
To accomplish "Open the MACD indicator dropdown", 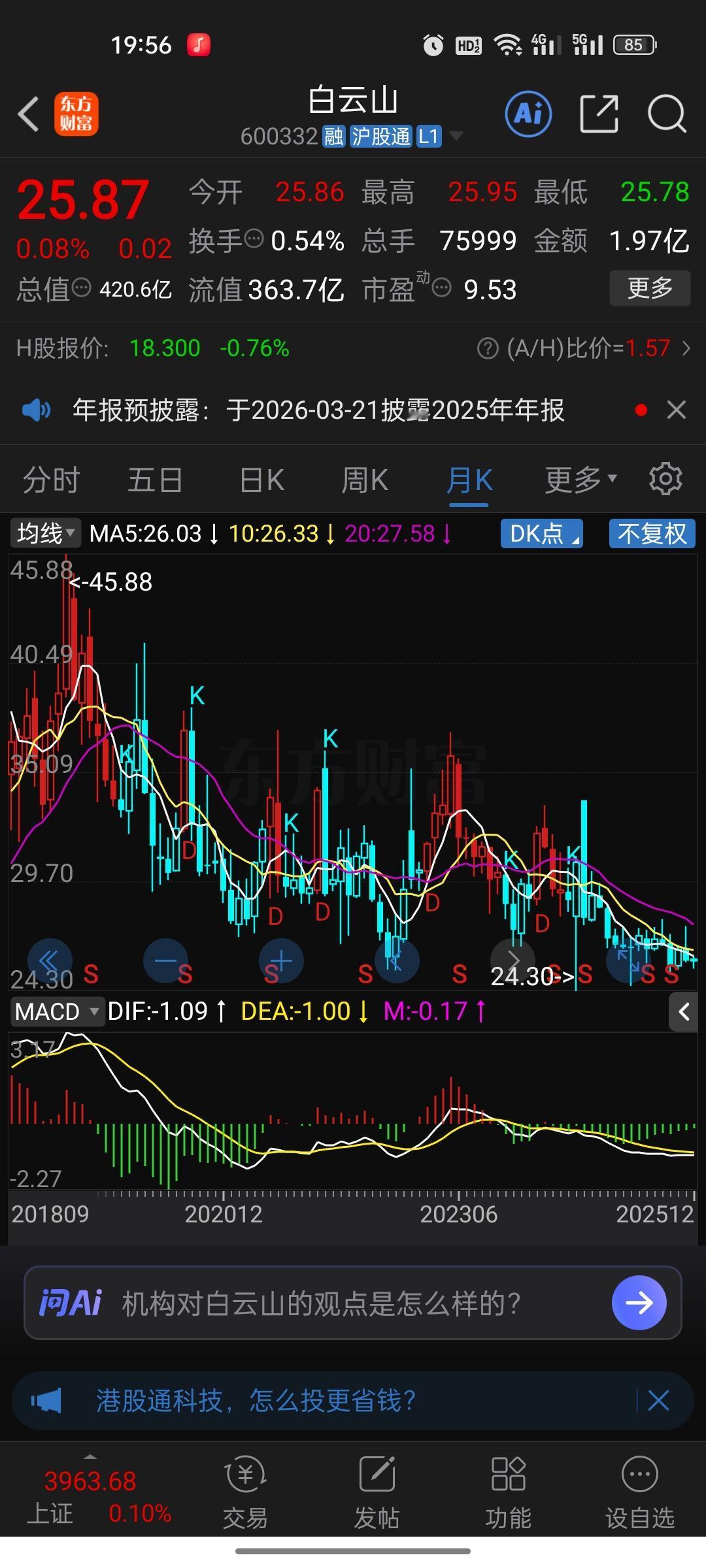I will tap(58, 1011).
